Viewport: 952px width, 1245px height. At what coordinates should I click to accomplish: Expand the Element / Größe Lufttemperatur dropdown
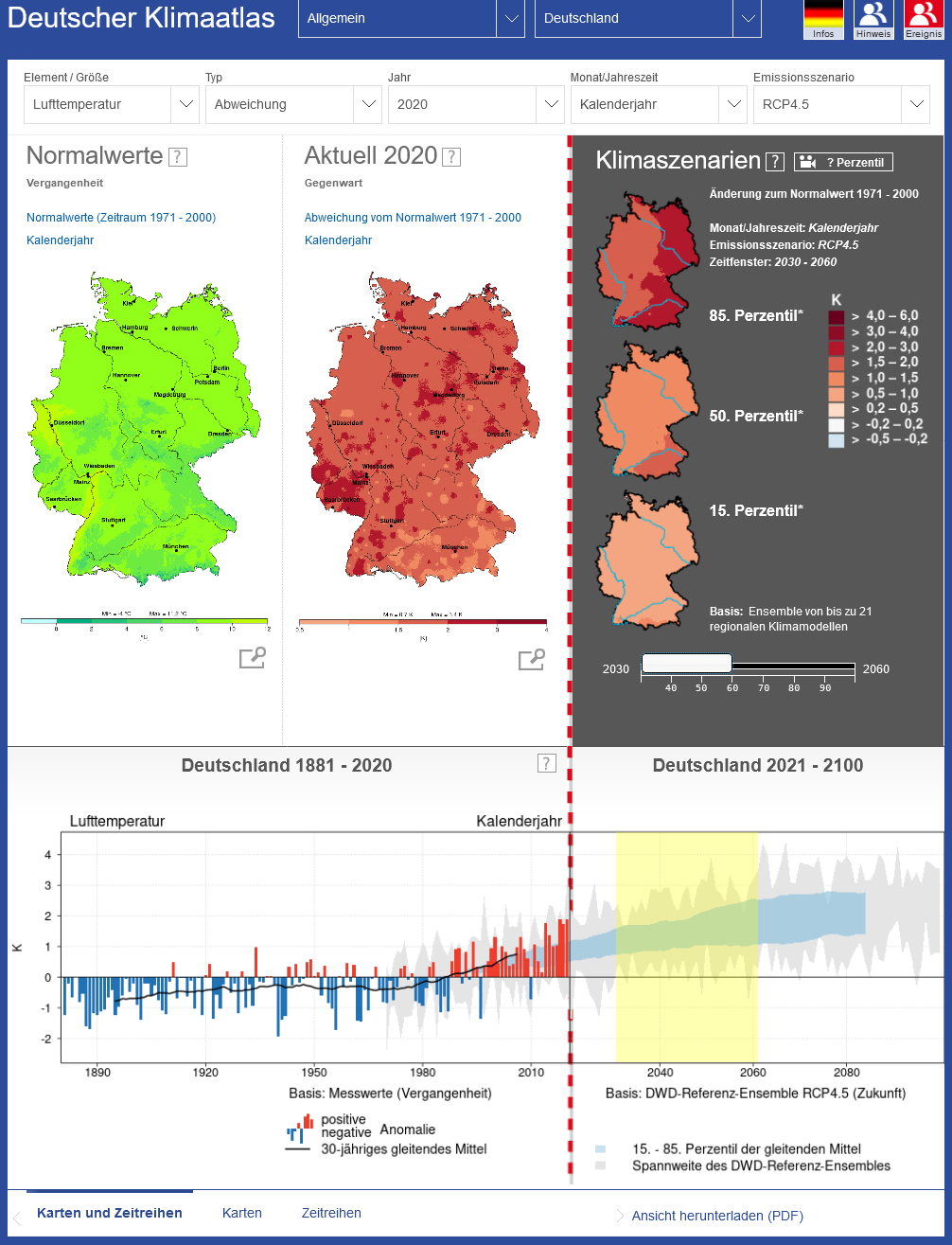(x=111, y=105)
